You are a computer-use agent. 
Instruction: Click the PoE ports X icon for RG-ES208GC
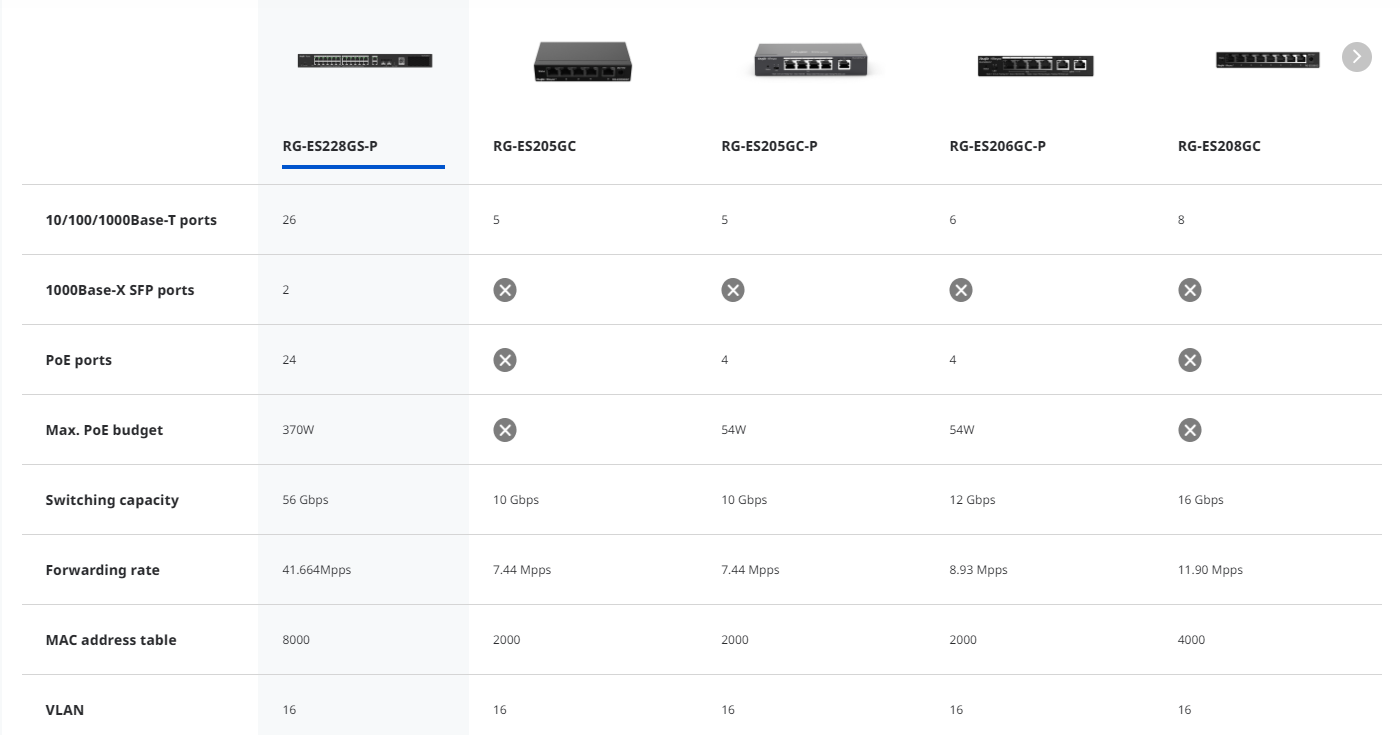tap(1189, 360)
